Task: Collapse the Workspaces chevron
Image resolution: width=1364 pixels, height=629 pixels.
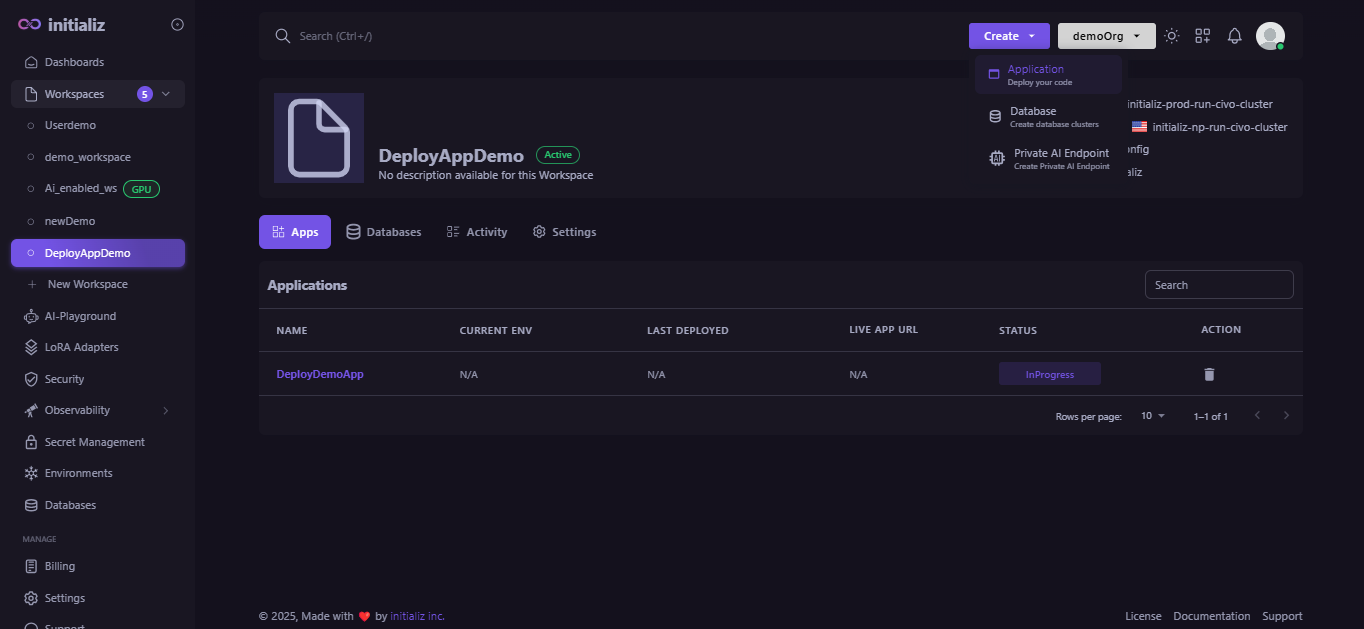Action: 166,94
